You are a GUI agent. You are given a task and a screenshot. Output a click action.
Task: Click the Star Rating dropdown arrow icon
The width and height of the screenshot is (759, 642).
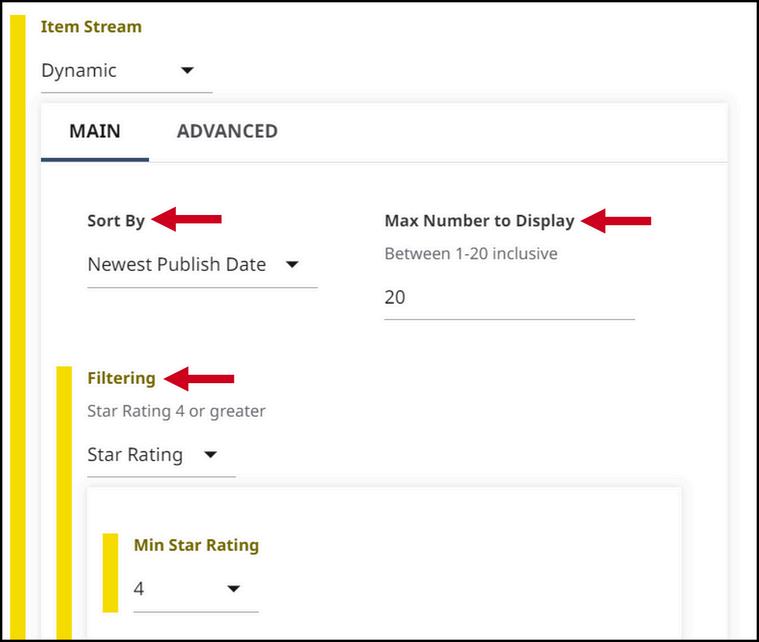(211, 455)
